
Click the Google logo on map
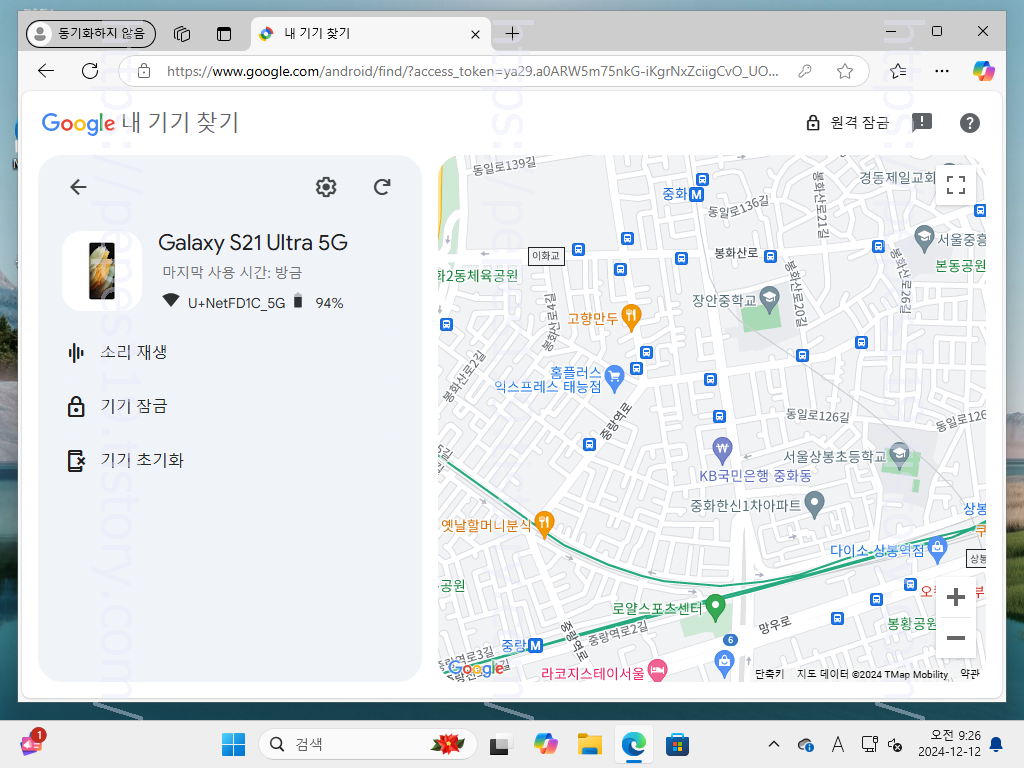point(476,668)
